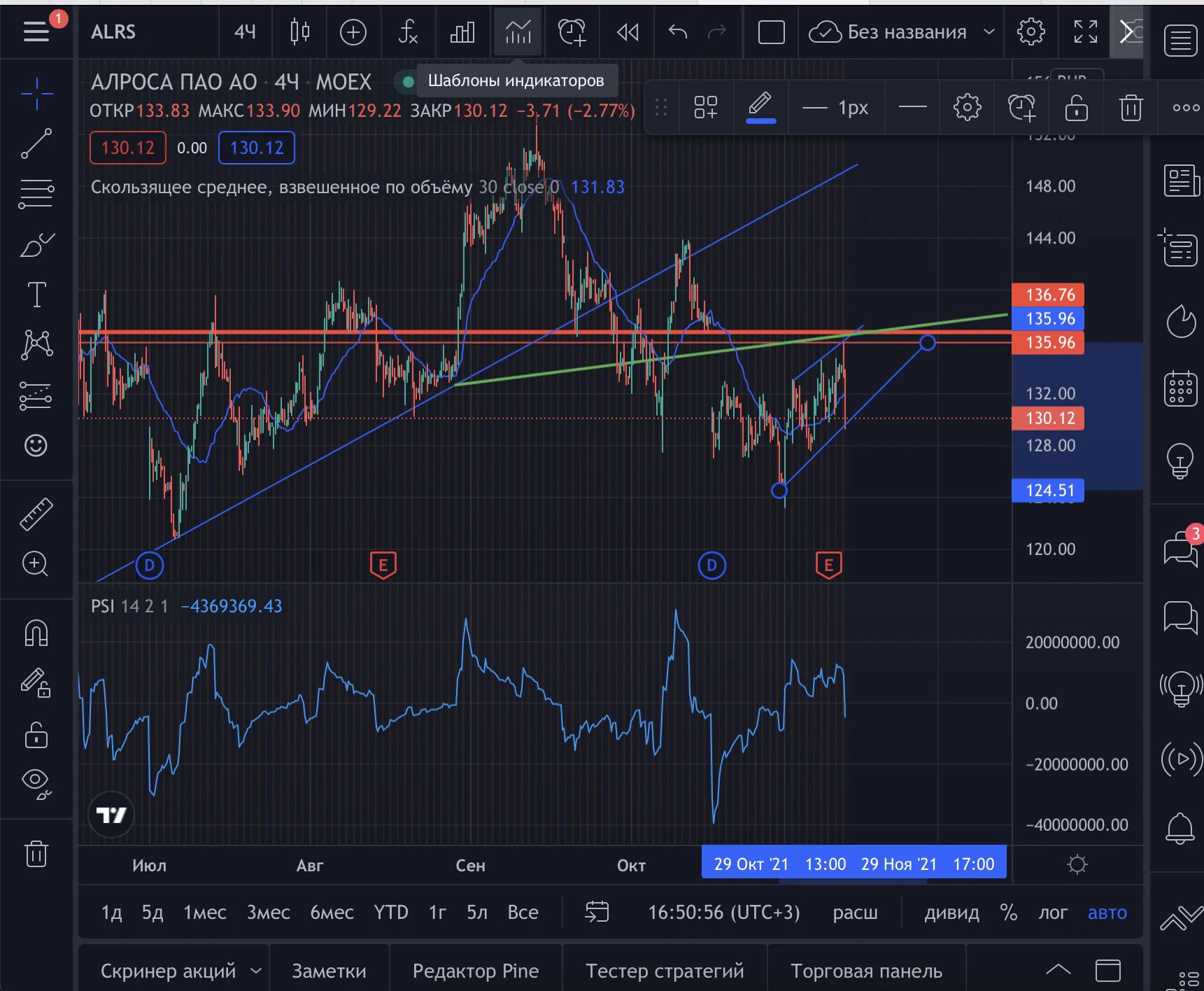Viewport: 1204px width, 991px height.
Task: Select the crosshair cursor tool
Action: (36, 93)
